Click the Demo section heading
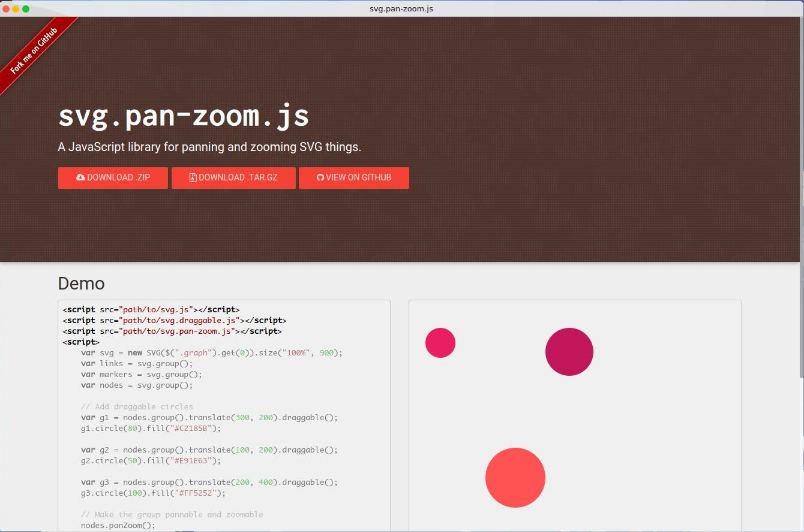This screenshot has height=532, width=804. 81,283
